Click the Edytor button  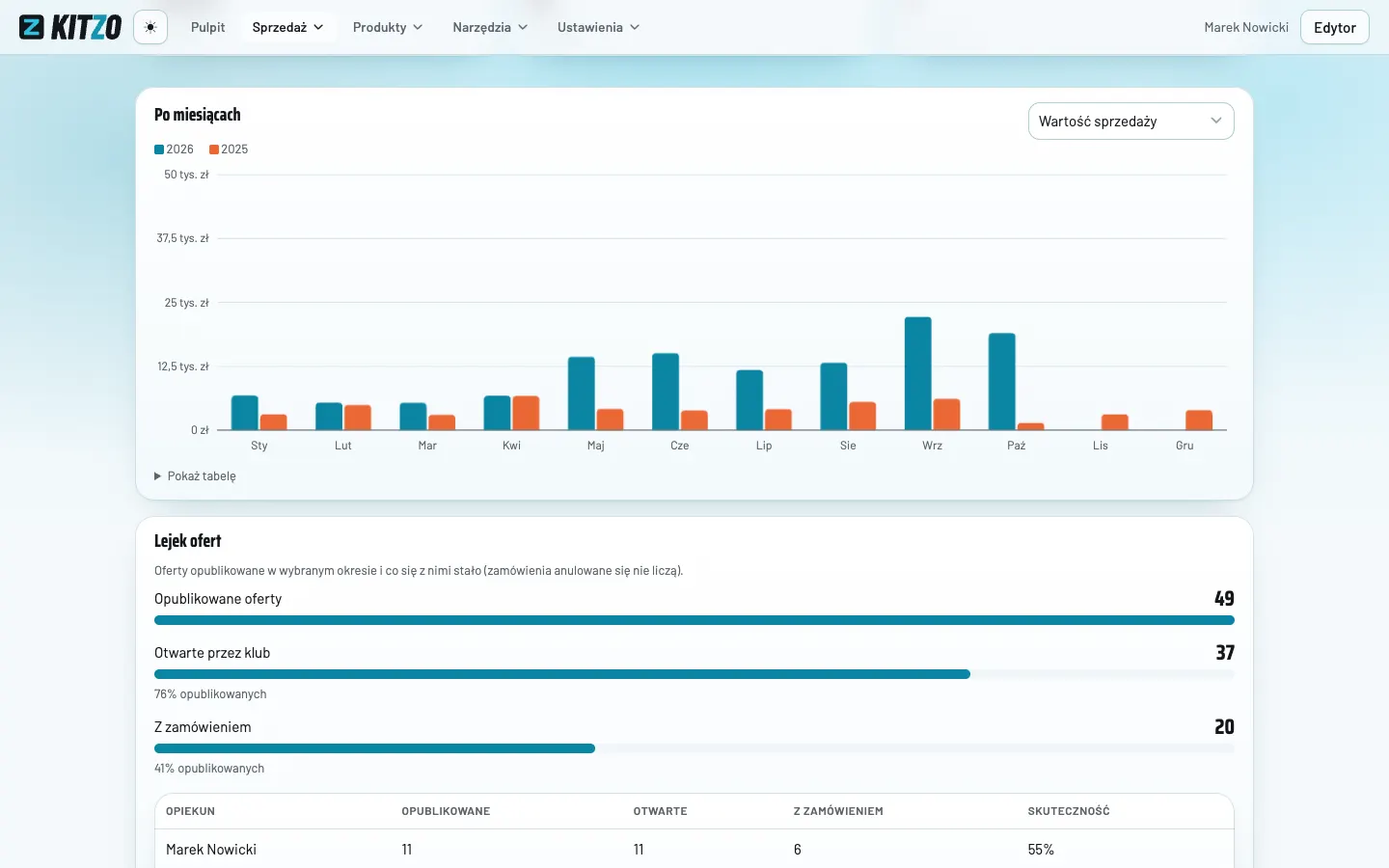[x=1335, y=27]
